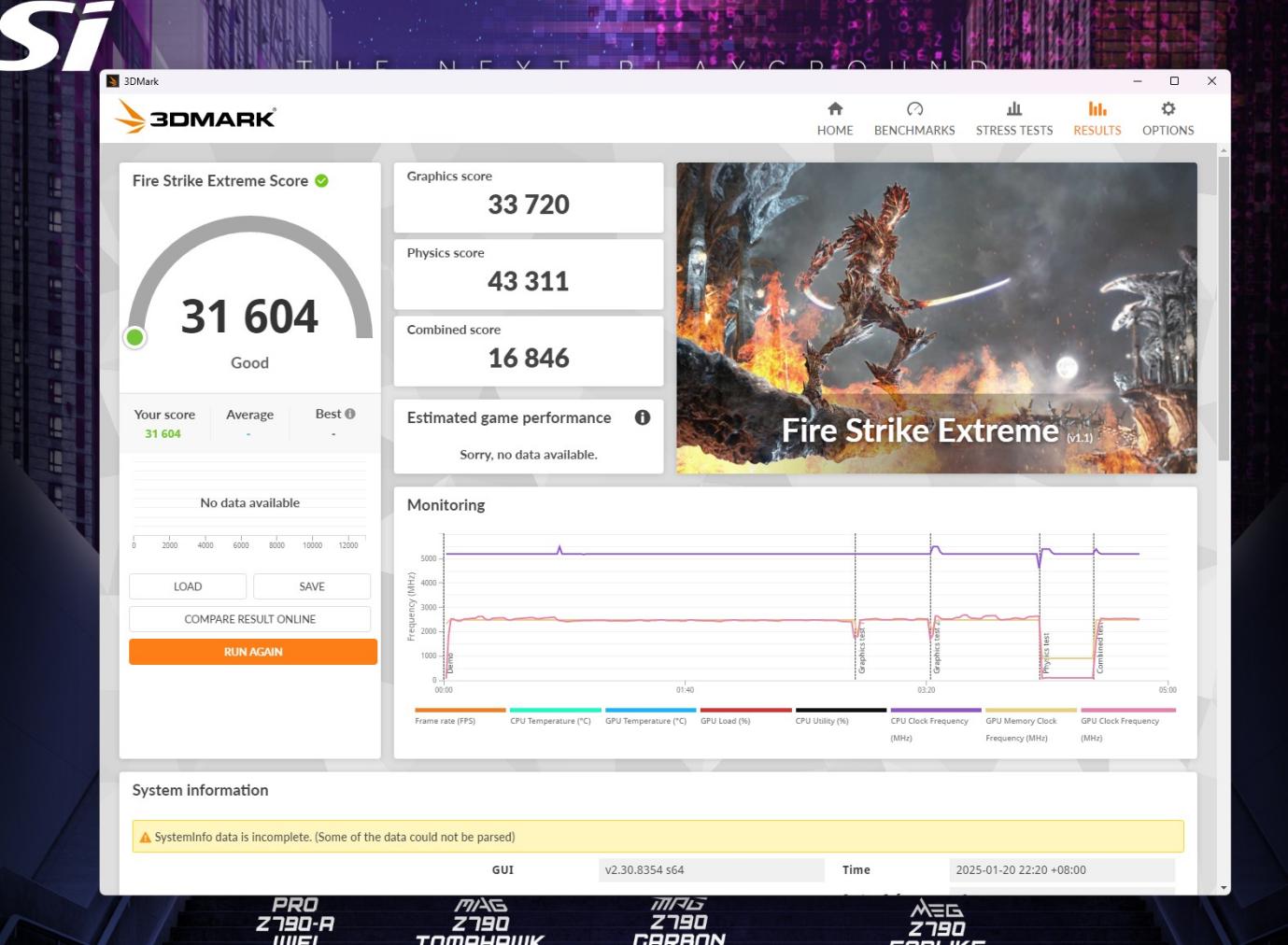Open the OPTIONS tab
The image size is (1288, 945).
pos(1168,120)
